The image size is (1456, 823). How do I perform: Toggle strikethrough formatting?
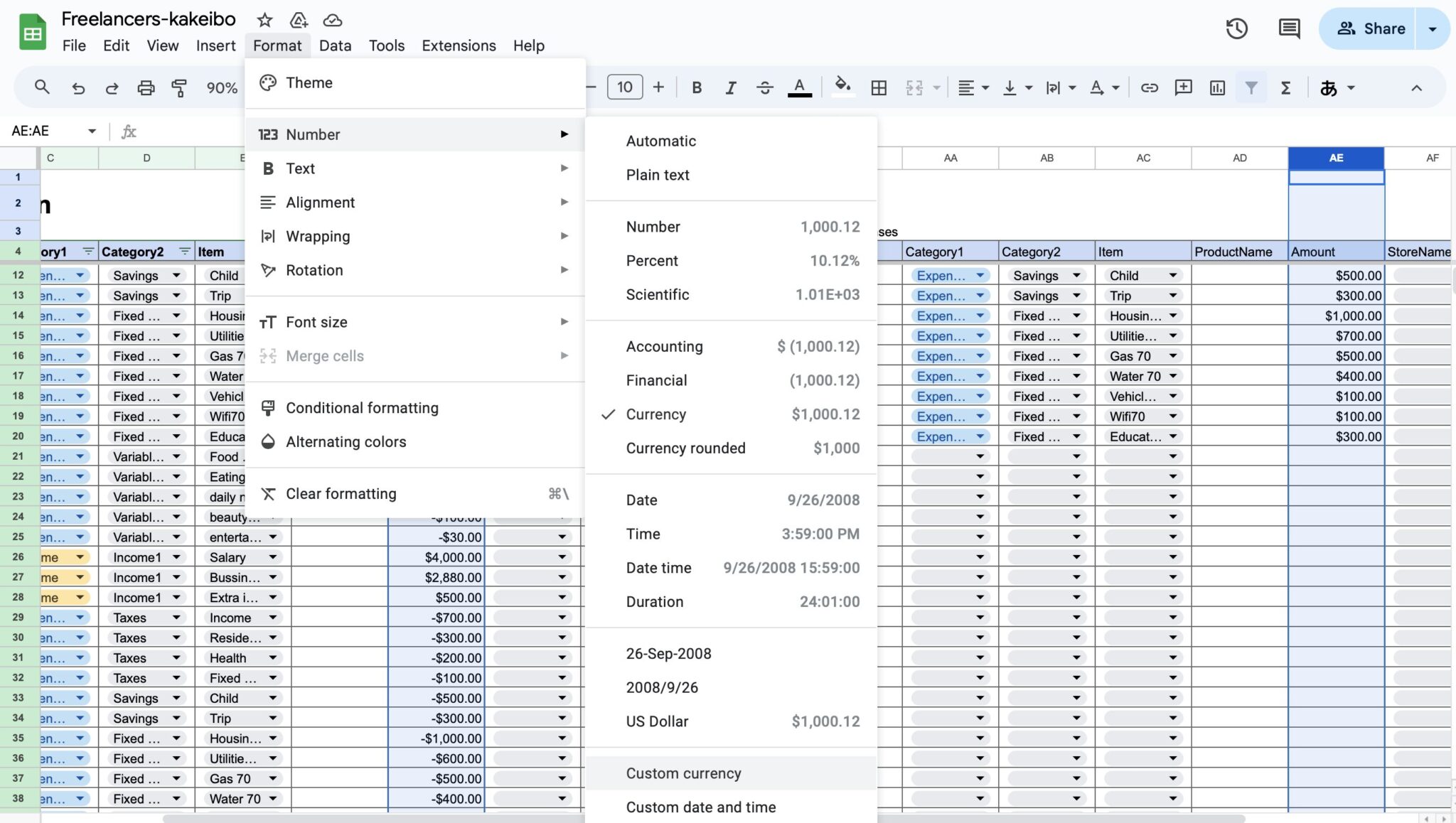[765, 87]
